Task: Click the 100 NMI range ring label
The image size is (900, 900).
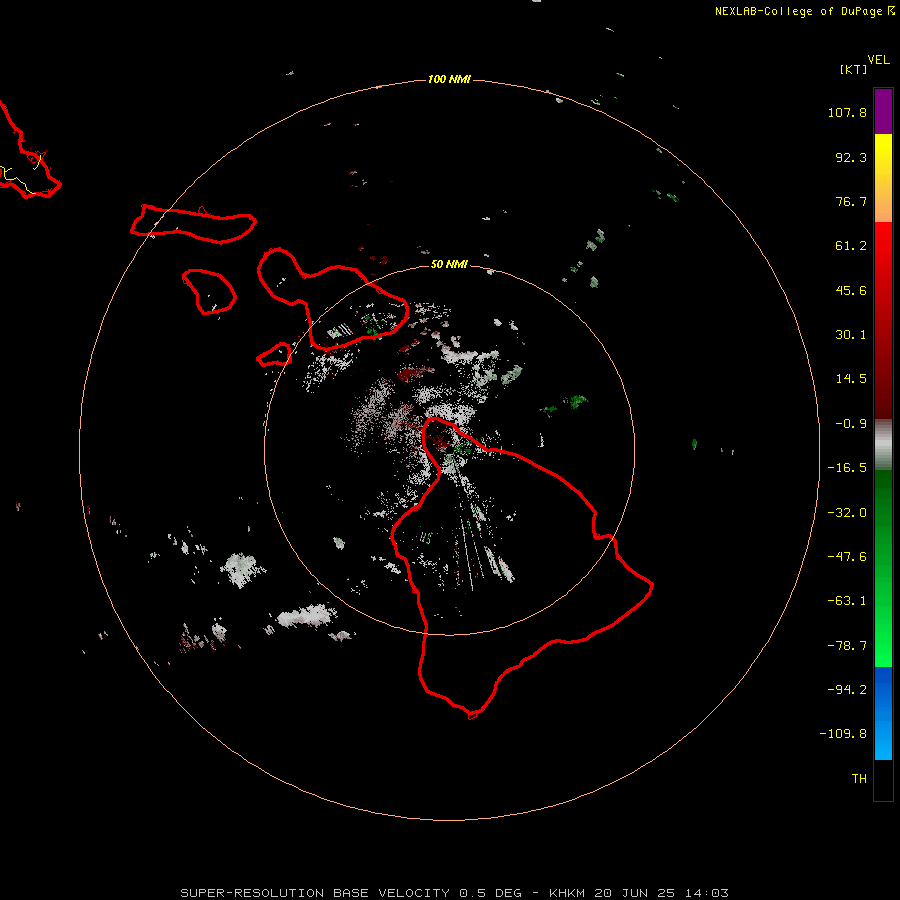Action: click(449, 79)
